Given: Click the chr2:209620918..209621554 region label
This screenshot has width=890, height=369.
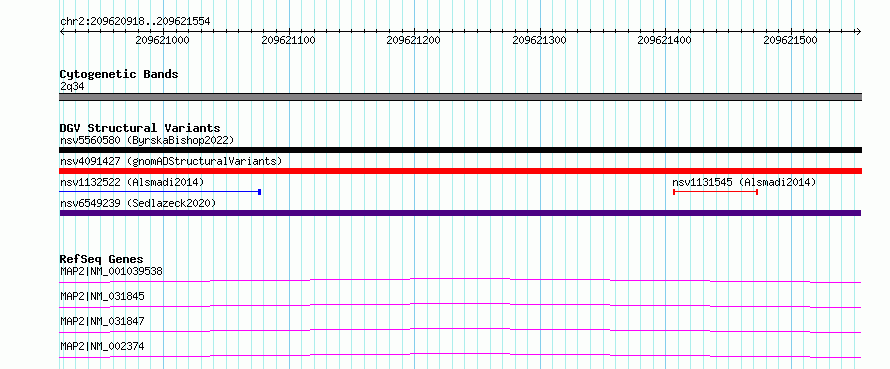Looking at the screenshot, I should 135,22.
